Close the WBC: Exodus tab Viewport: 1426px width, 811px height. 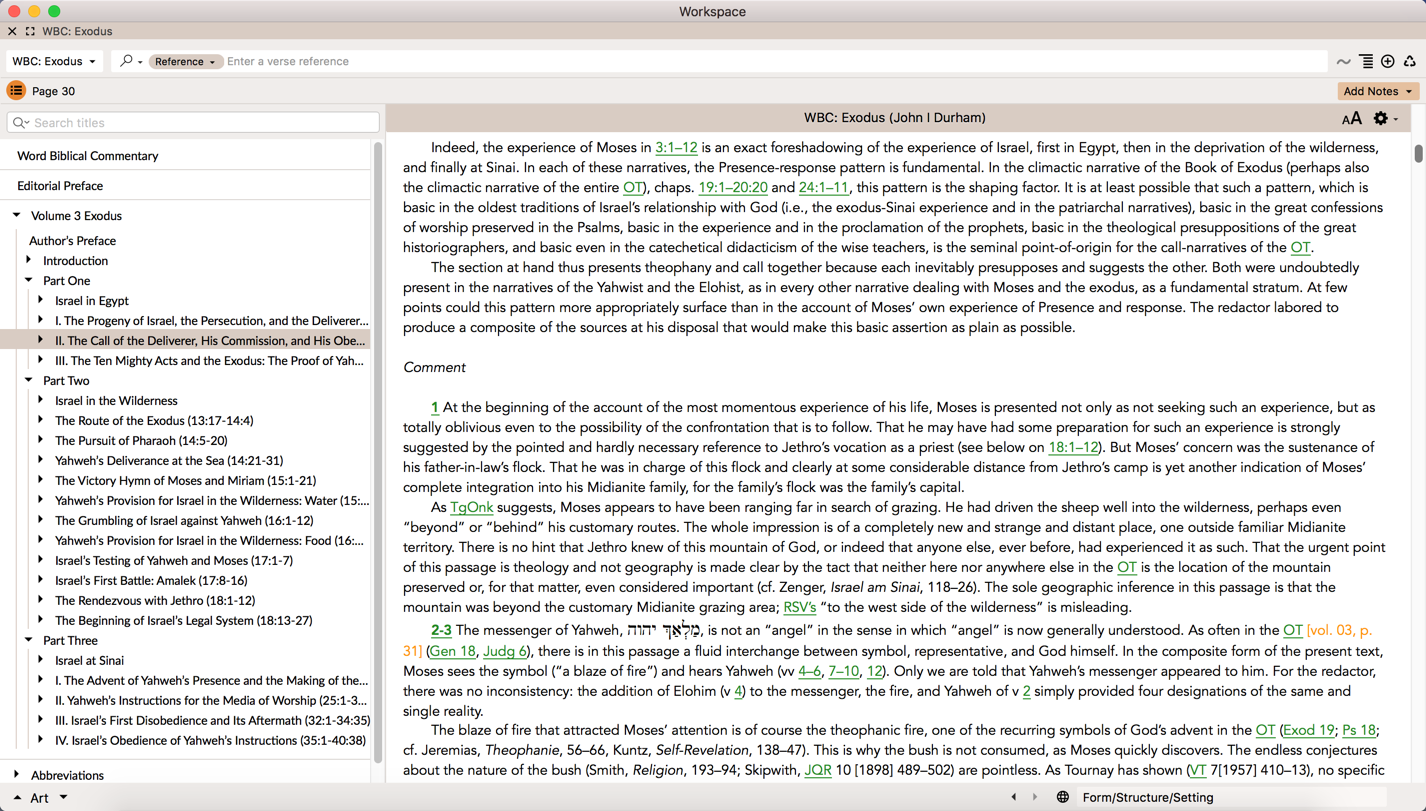(12, 31)
